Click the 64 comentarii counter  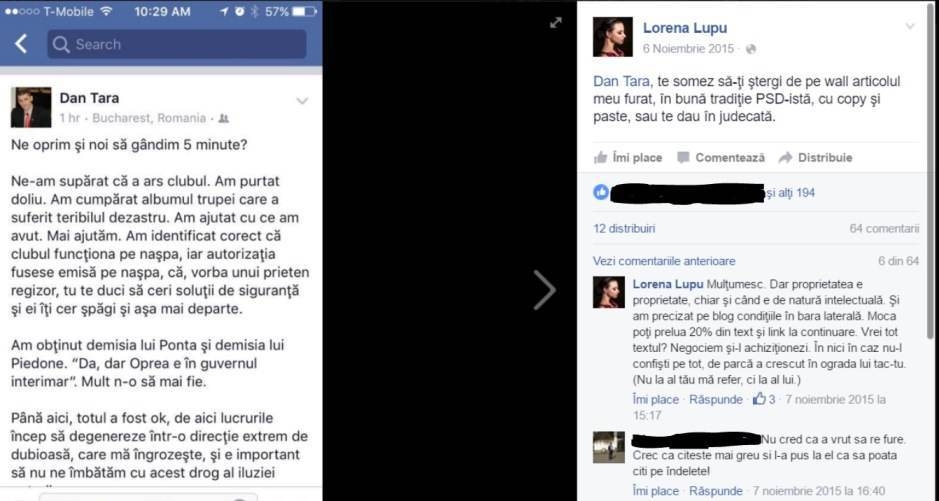(884, 229)
